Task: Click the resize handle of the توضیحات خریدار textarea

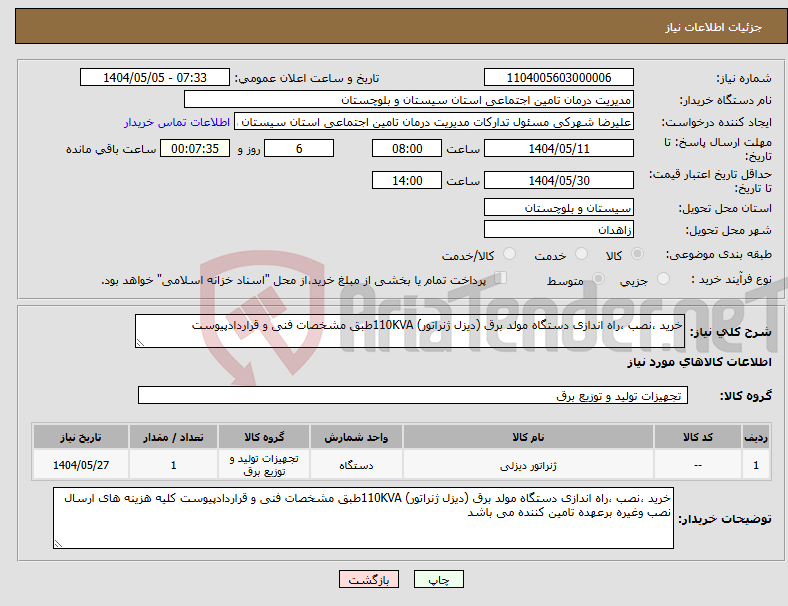Action: point(58,543)
